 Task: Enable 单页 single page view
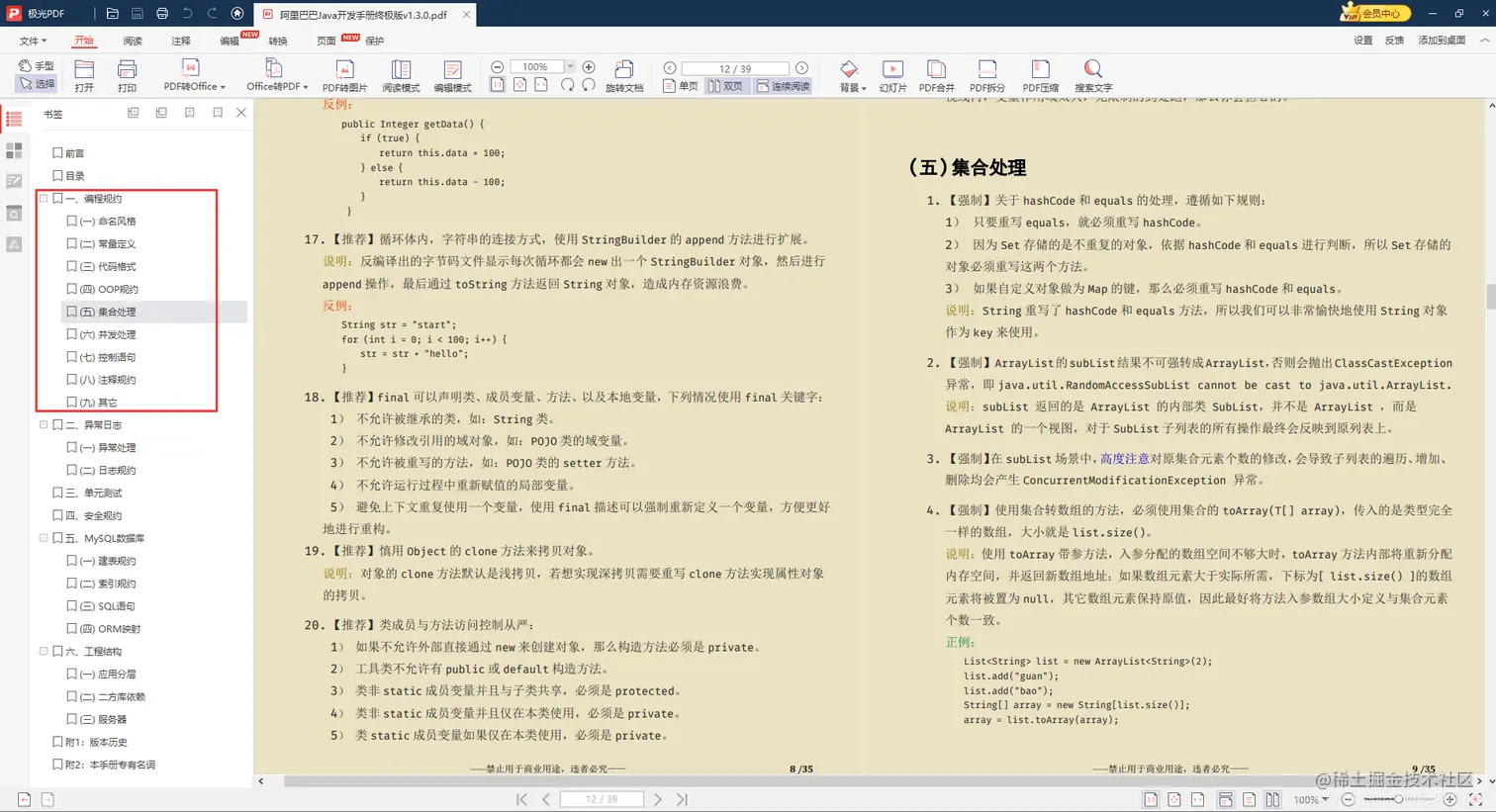681,86
